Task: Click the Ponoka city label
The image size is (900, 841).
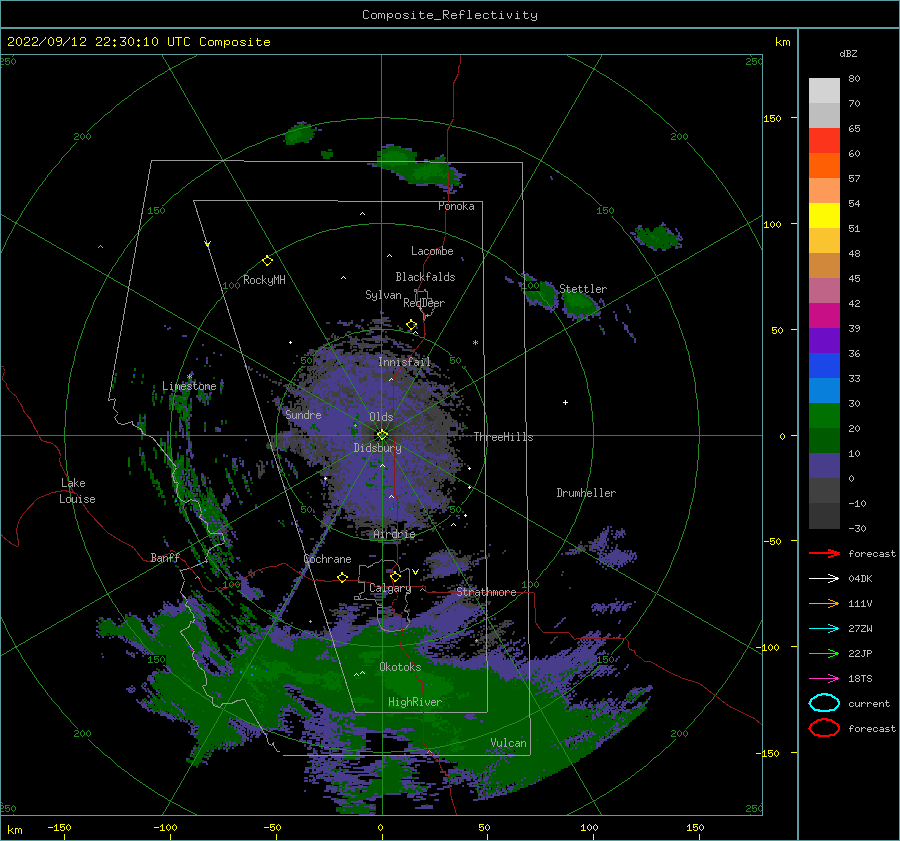Action: (456, 206)
